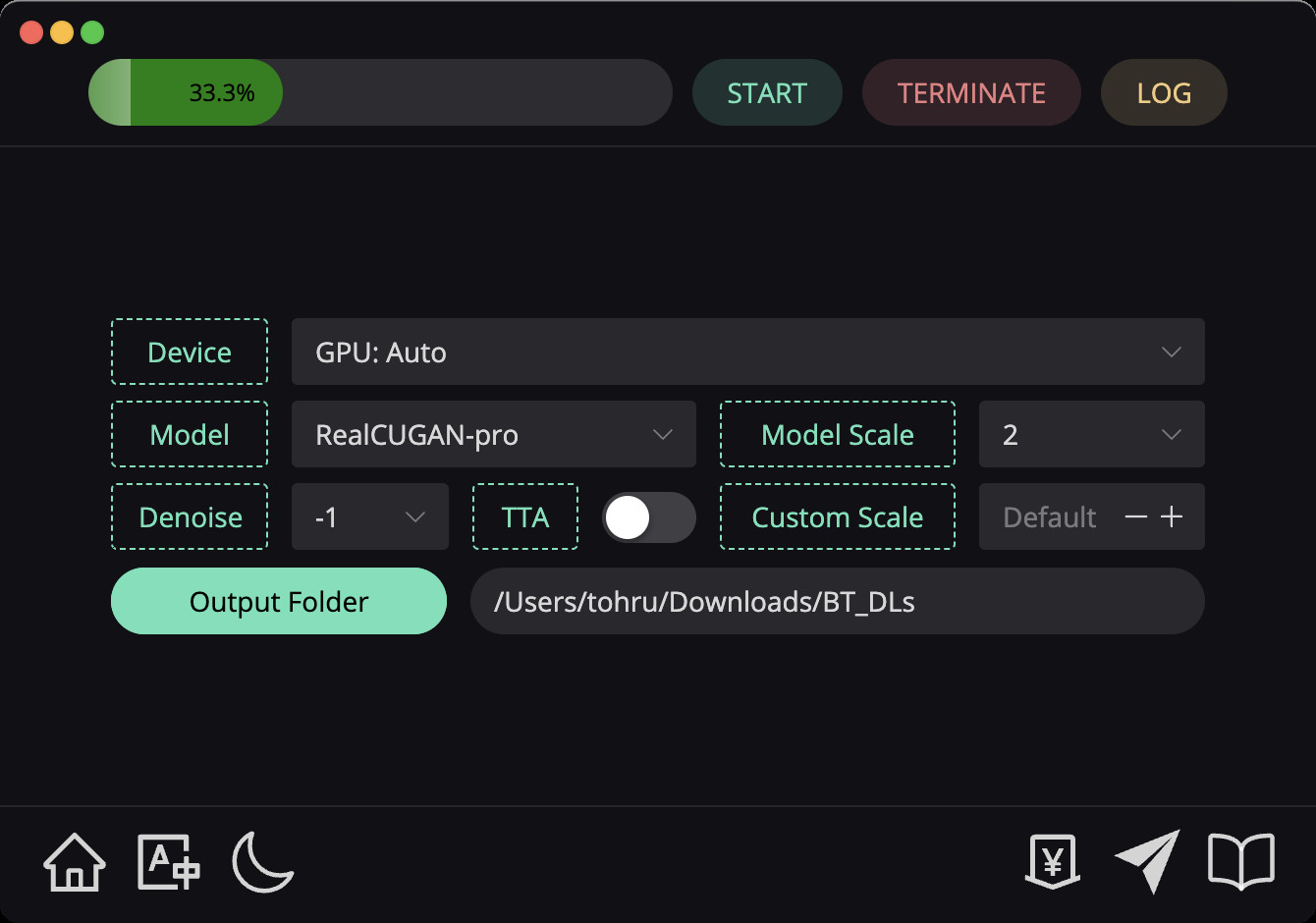Enable the TTA toggle switch
The image size is (1316, 923).
tap(648, 517)
